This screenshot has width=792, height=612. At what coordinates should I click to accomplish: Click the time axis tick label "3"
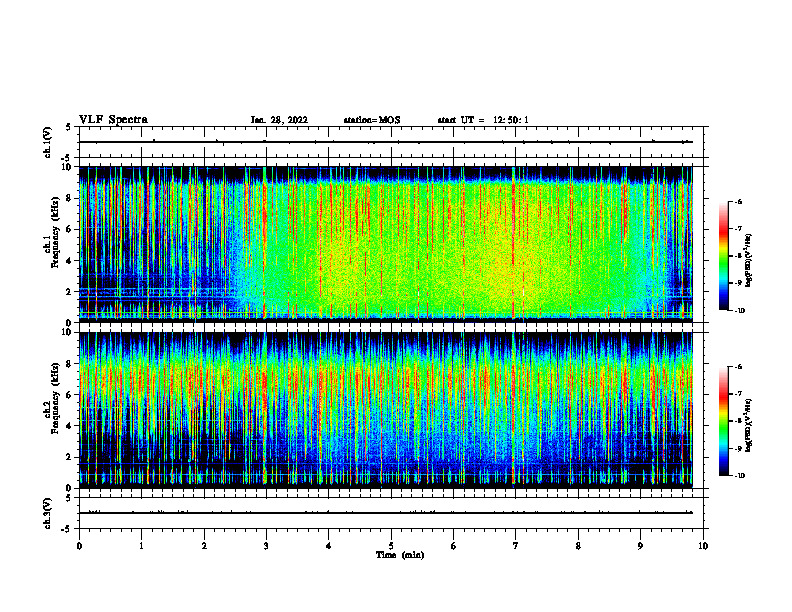coord(266,546)
